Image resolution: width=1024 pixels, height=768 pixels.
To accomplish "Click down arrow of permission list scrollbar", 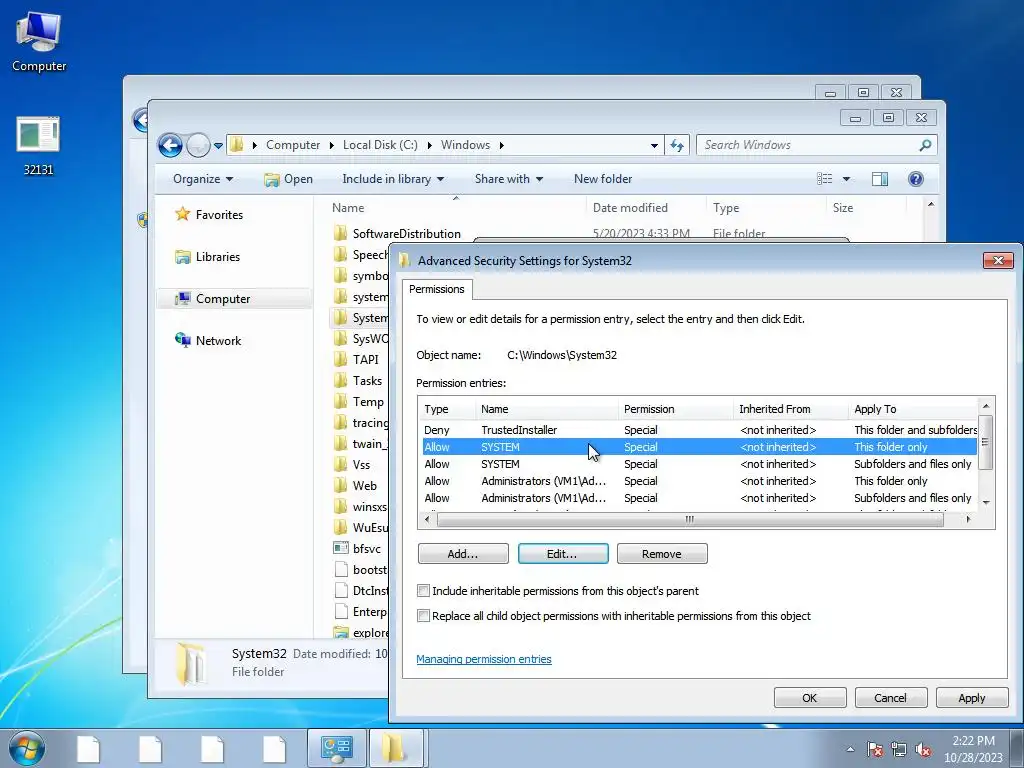I will (986, 502).
